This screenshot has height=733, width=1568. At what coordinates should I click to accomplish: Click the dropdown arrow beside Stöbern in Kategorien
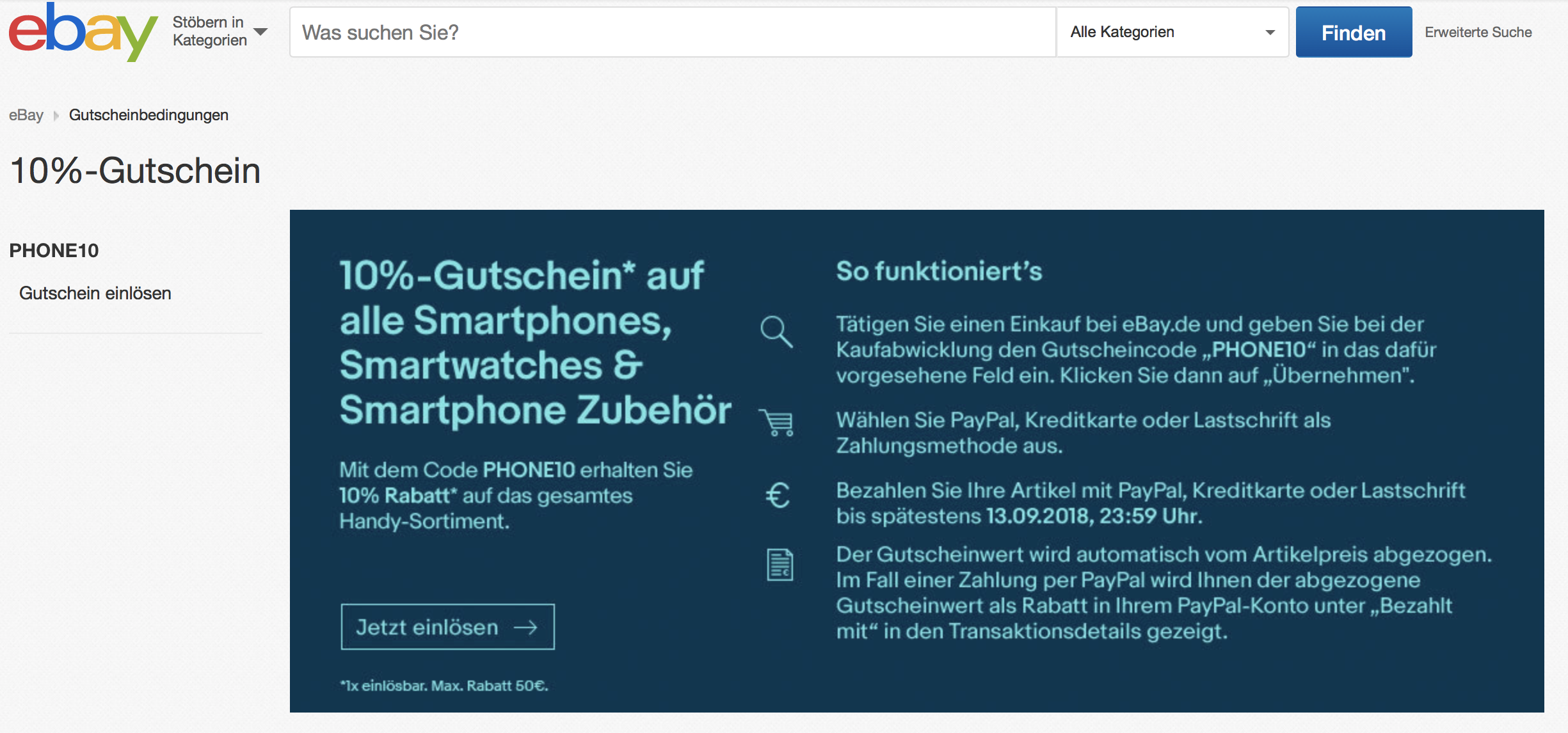pos(260,32)
